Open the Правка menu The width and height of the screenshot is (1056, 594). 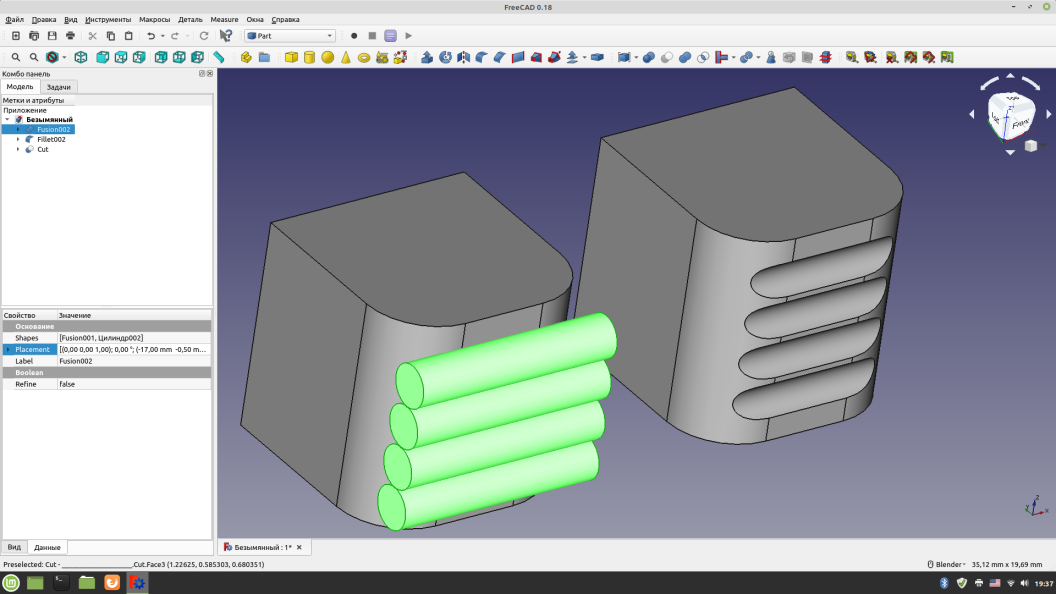pyautogui.click(x=44, y=20)
